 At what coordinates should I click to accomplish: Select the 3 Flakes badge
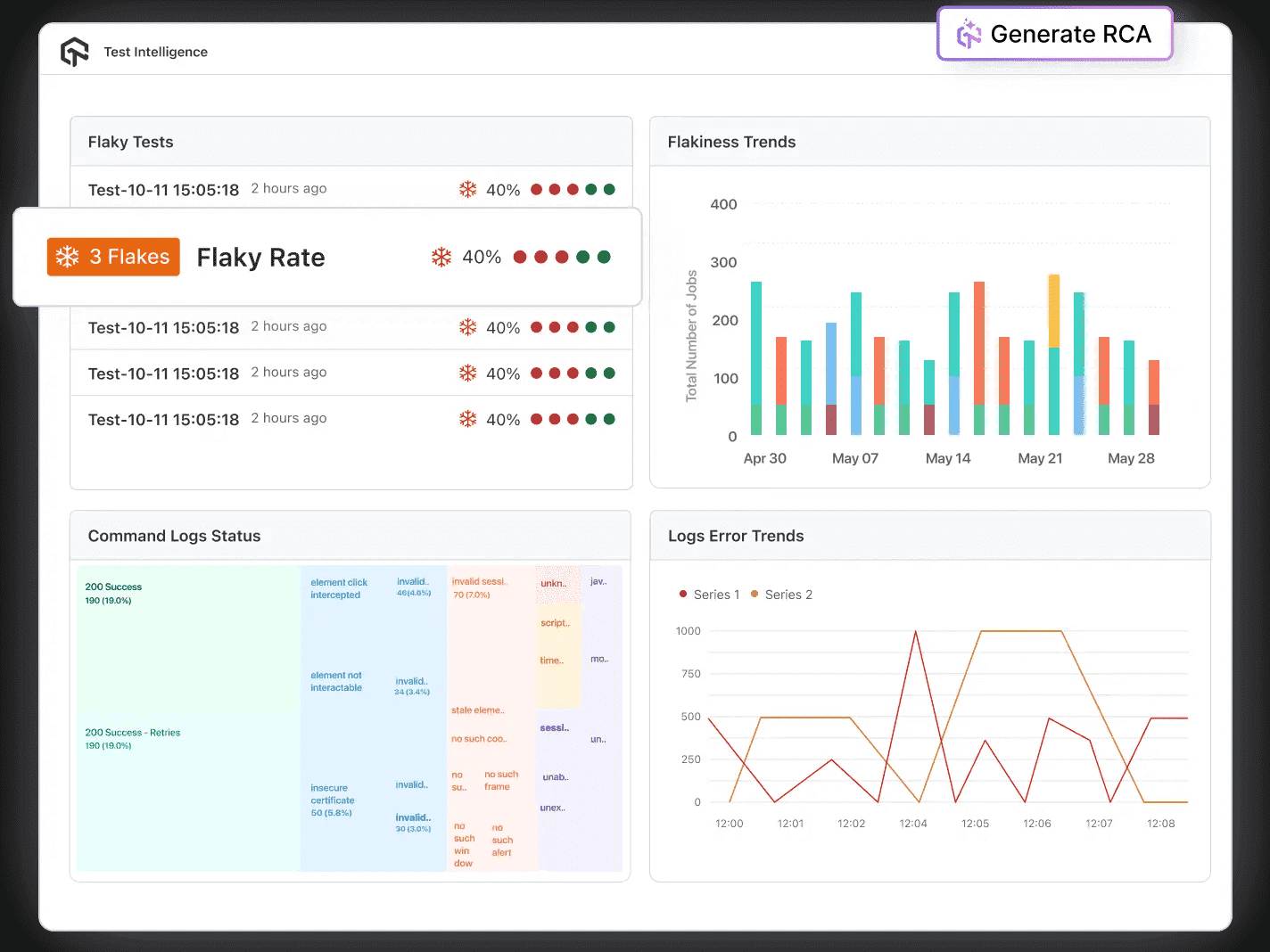click(x=113, y=257)
